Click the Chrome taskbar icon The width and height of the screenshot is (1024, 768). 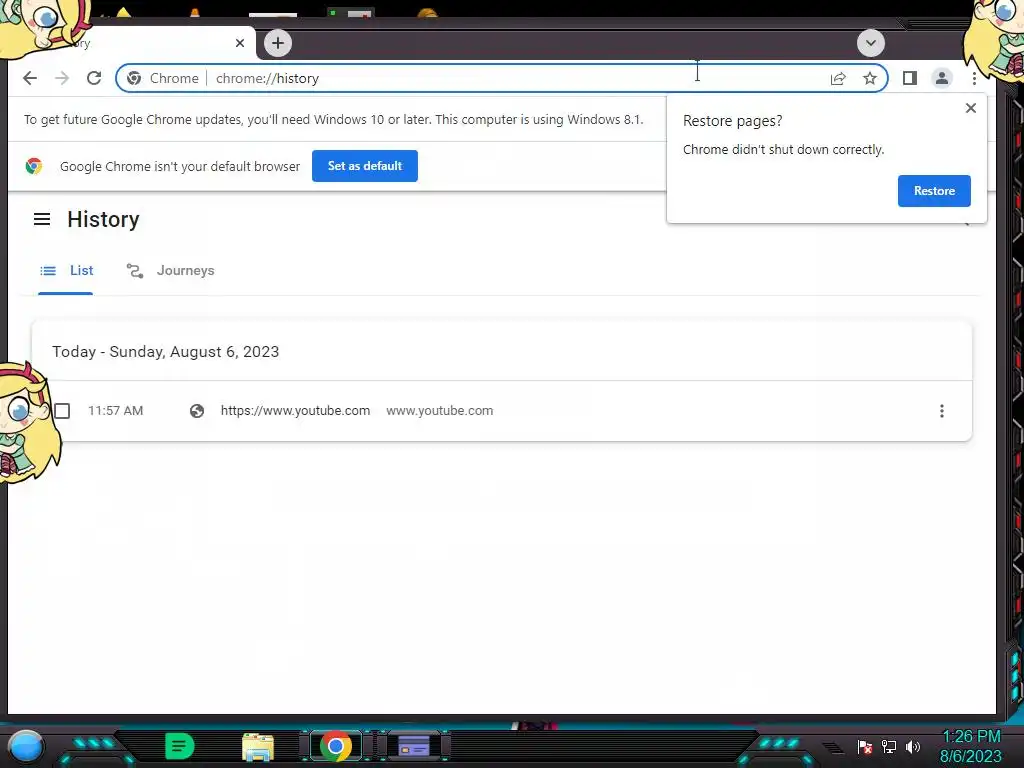(336, 746)
